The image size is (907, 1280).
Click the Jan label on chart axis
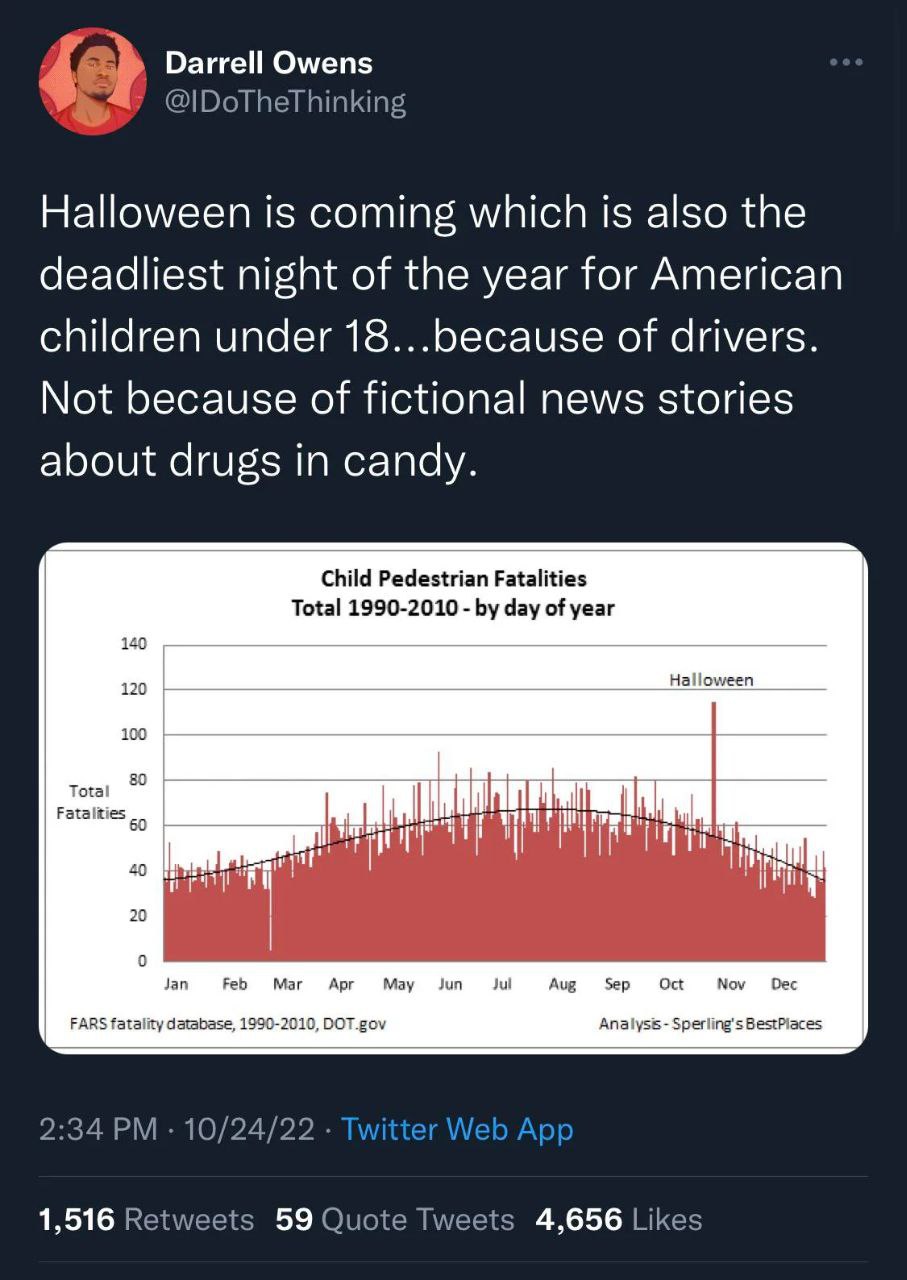(x=176, y=984)
